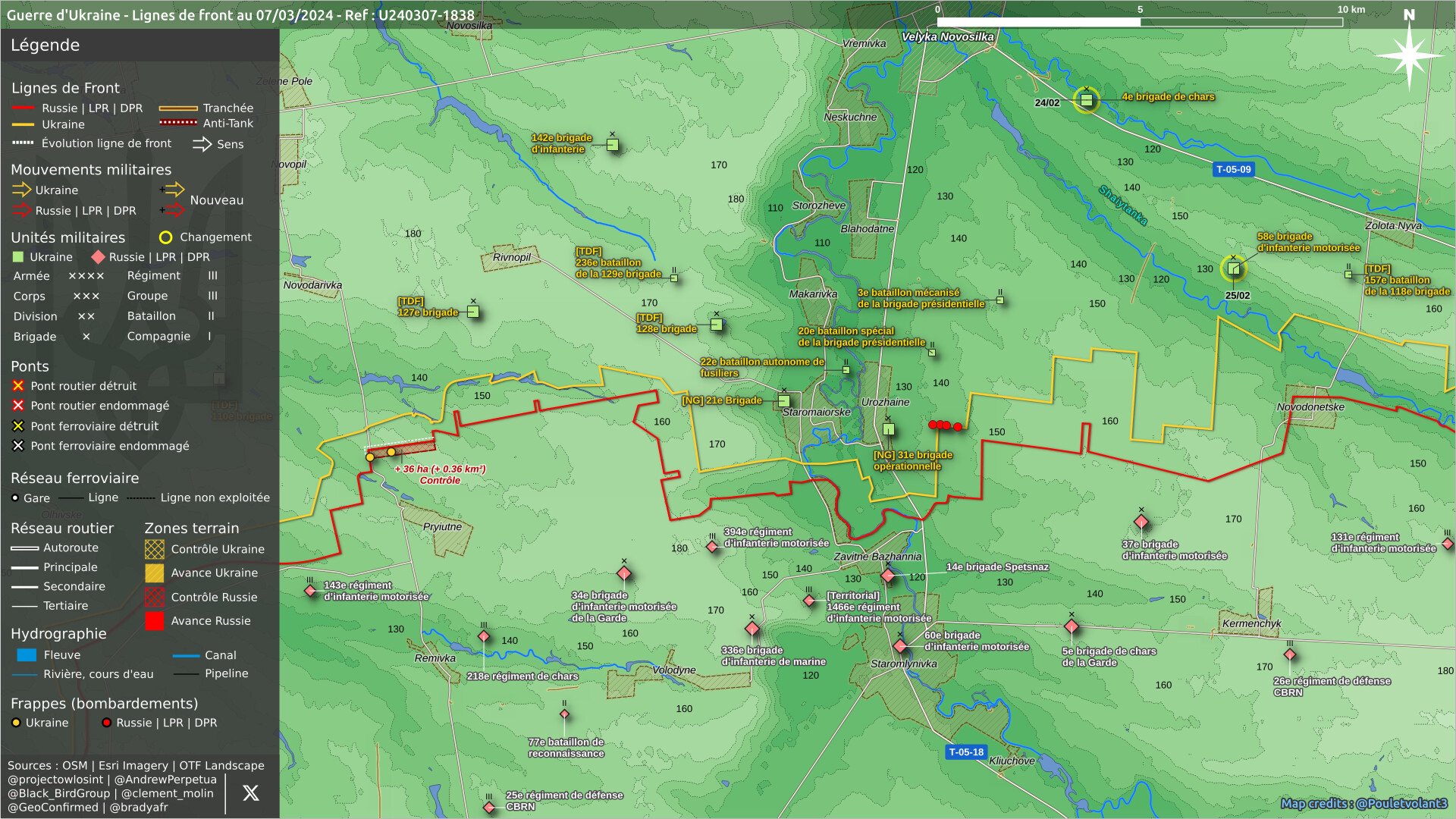
Task: Select the 58e brigade d'infanterie motorisée marker
Action: 1234,268
